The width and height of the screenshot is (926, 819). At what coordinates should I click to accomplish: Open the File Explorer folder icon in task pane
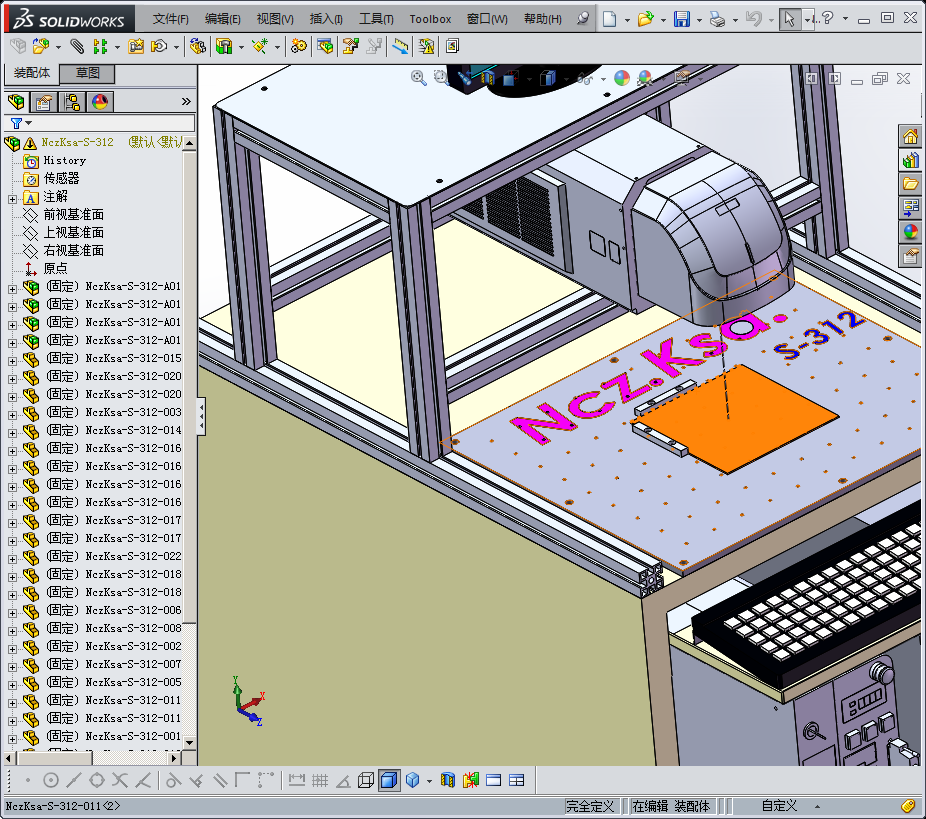pyautogui.click(x=910, y=184)
